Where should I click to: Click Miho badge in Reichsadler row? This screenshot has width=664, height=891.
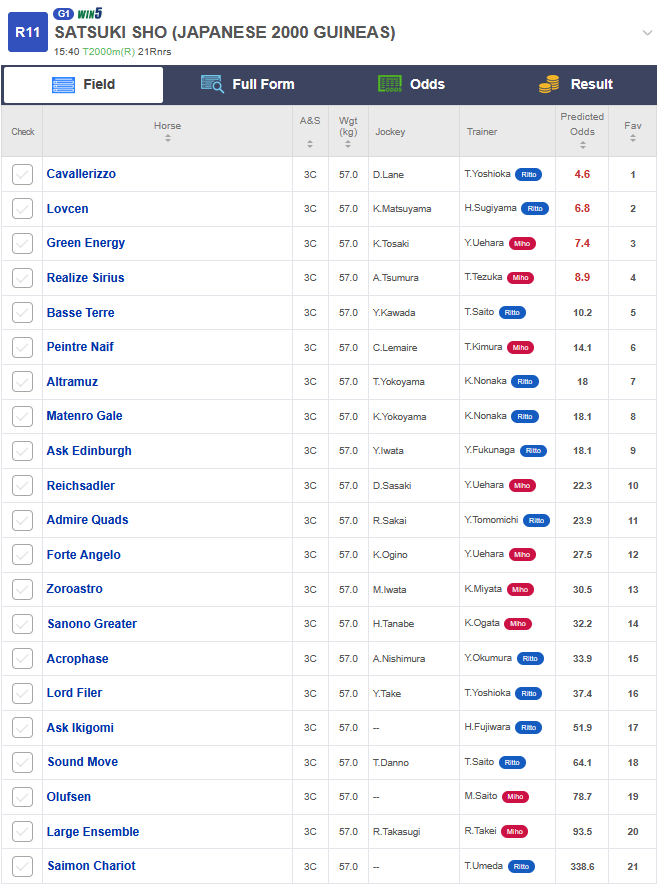coord(522,486)
